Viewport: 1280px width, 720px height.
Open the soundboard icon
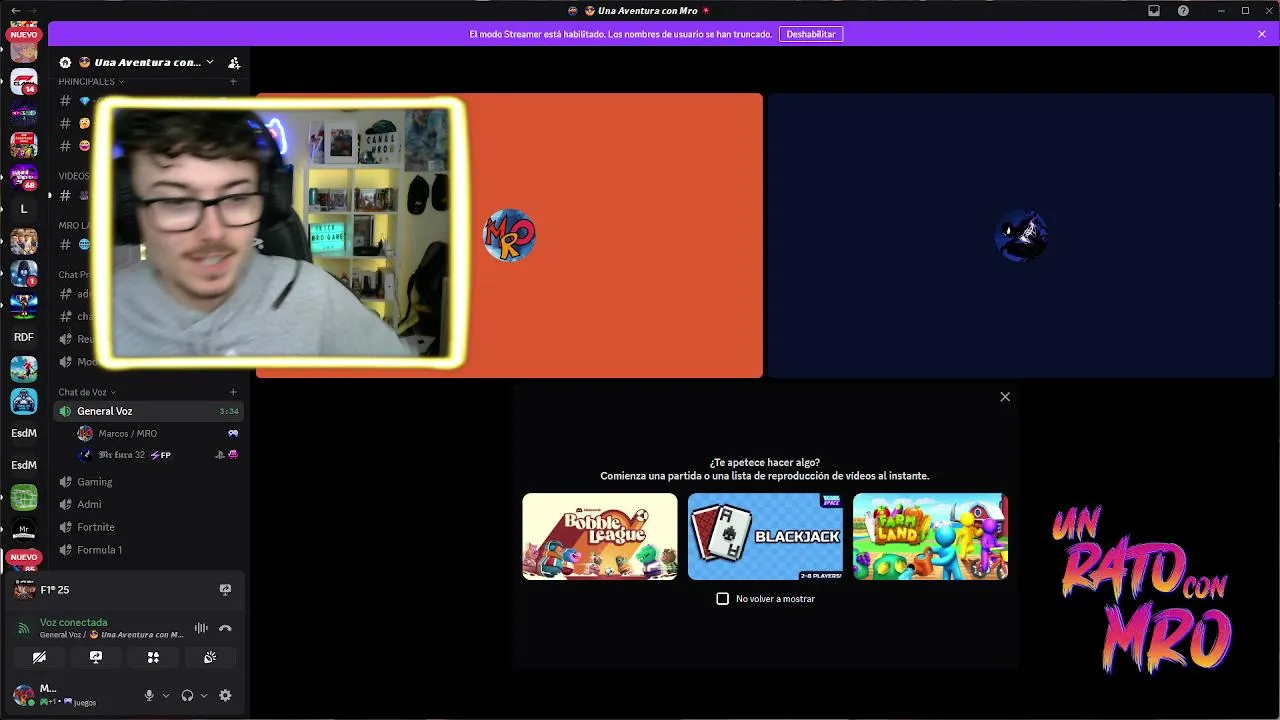[210, 657]
